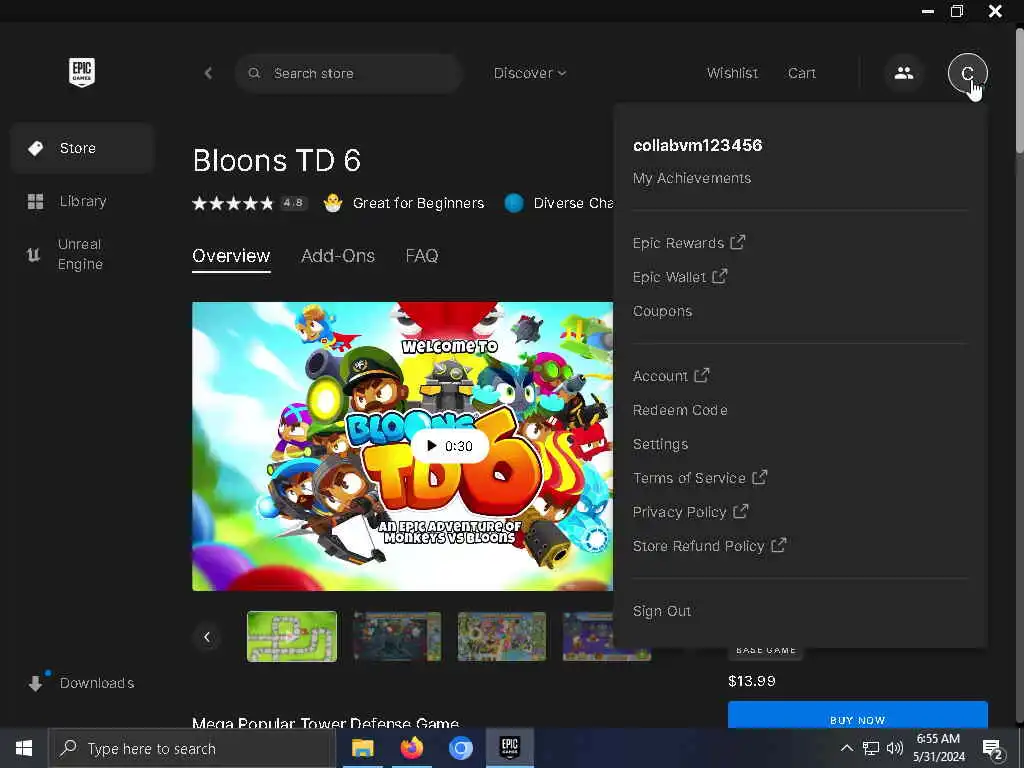
Task: Open Firefox from taskbar
Action: (x=411, y=748)
